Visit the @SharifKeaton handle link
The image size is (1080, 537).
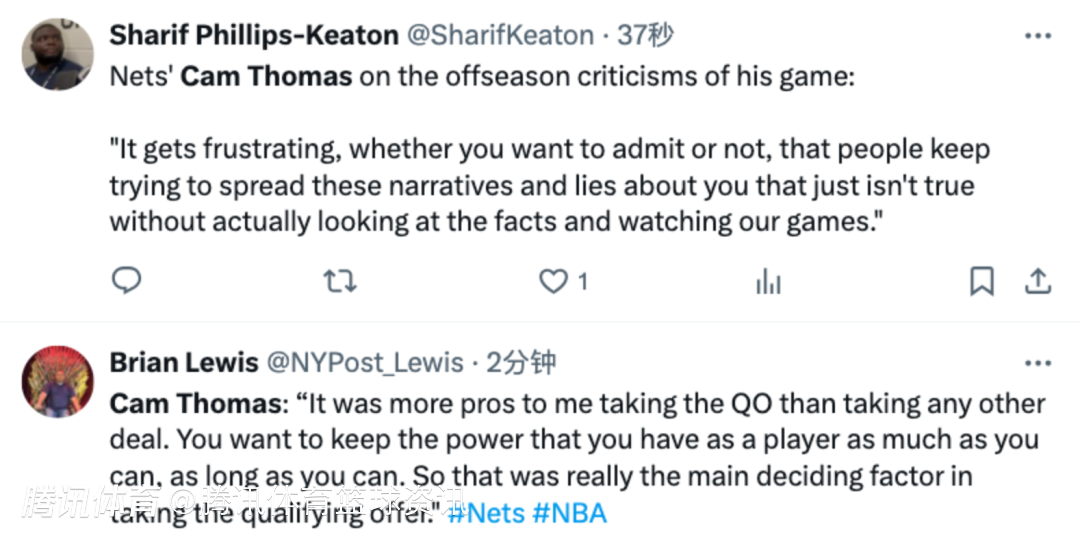pos(500,36)
